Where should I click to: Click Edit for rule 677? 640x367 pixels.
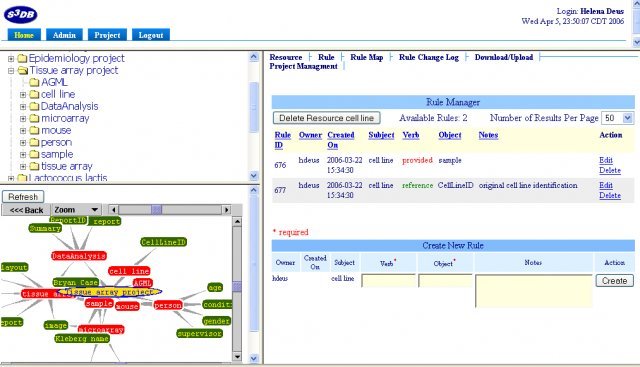point(606,185)
